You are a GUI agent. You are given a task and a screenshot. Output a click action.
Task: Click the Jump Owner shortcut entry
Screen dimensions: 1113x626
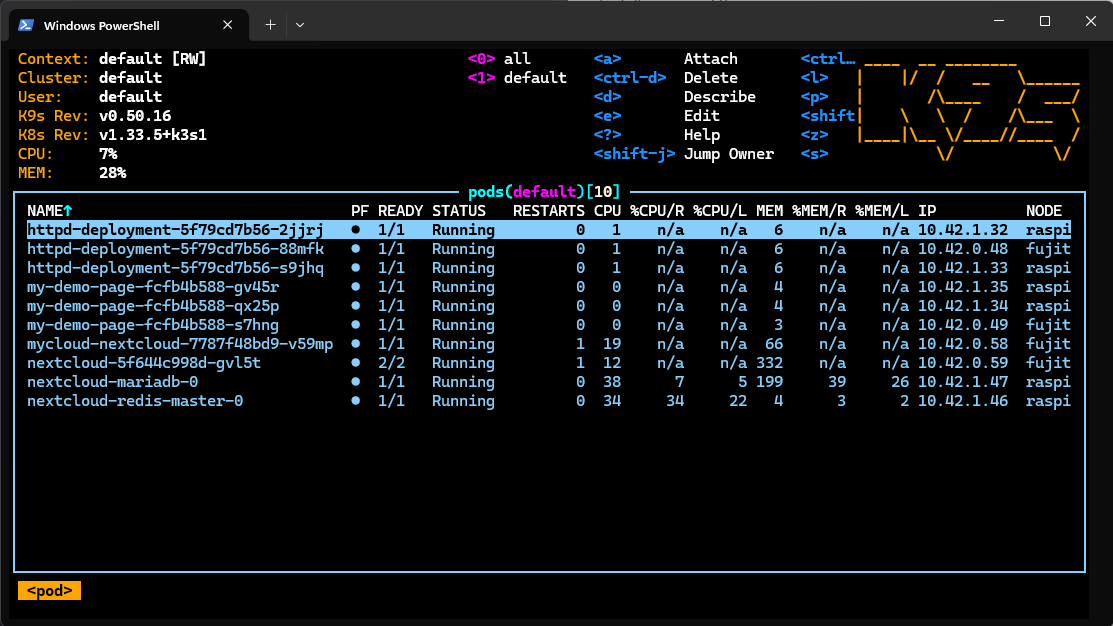coord(728,154)
